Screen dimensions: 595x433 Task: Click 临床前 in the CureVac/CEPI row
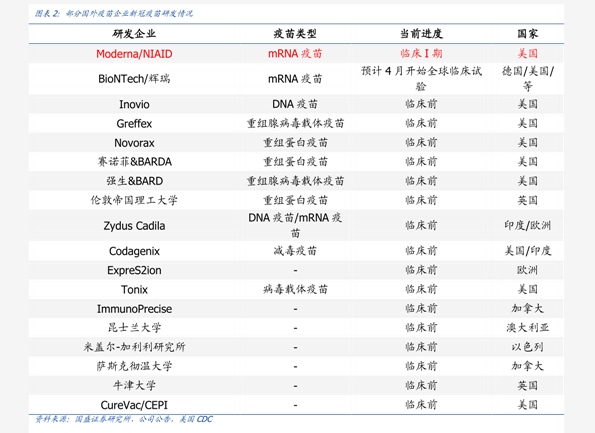coord(421,405)
